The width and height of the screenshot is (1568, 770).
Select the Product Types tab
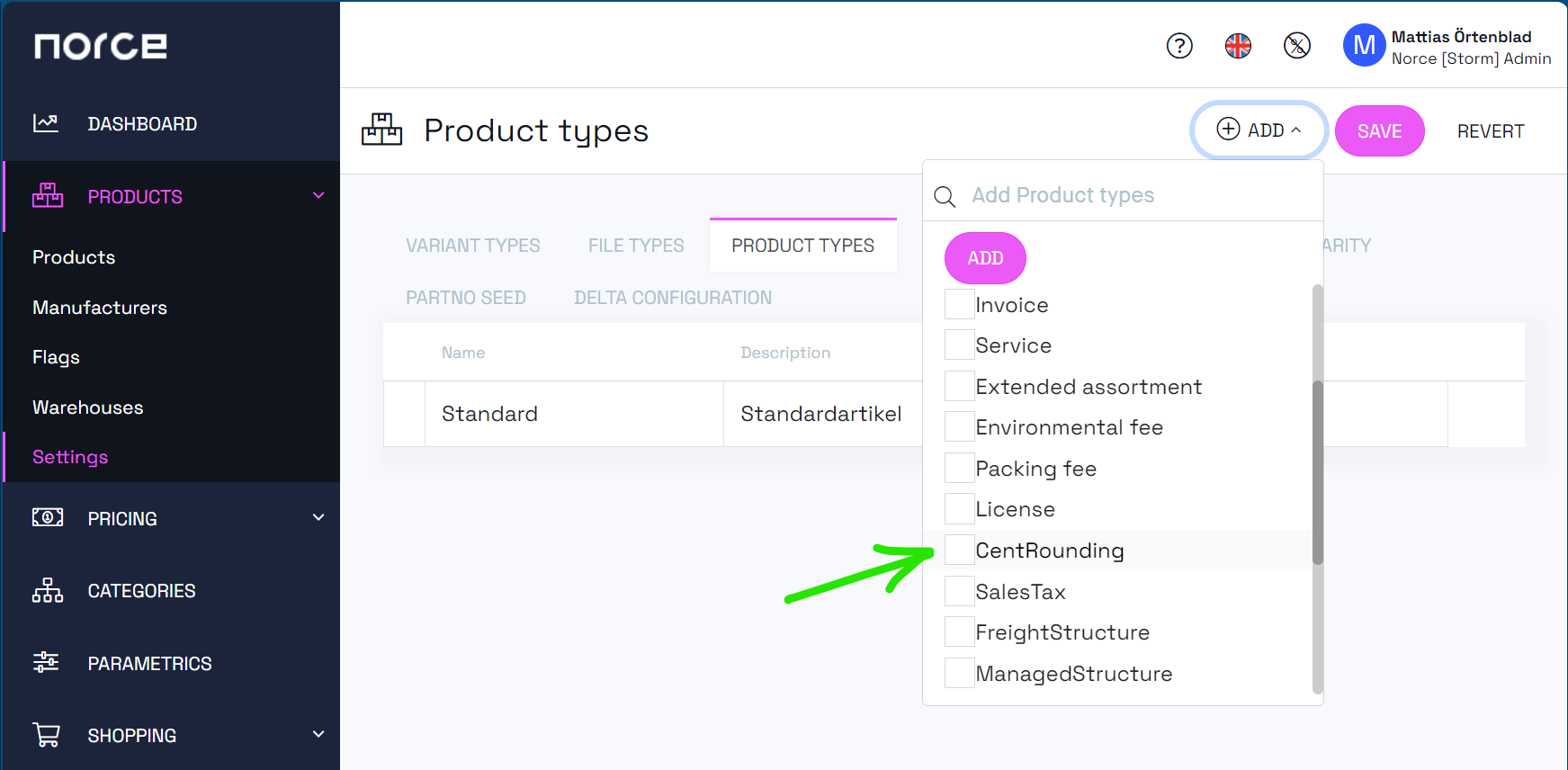point(802,246)
